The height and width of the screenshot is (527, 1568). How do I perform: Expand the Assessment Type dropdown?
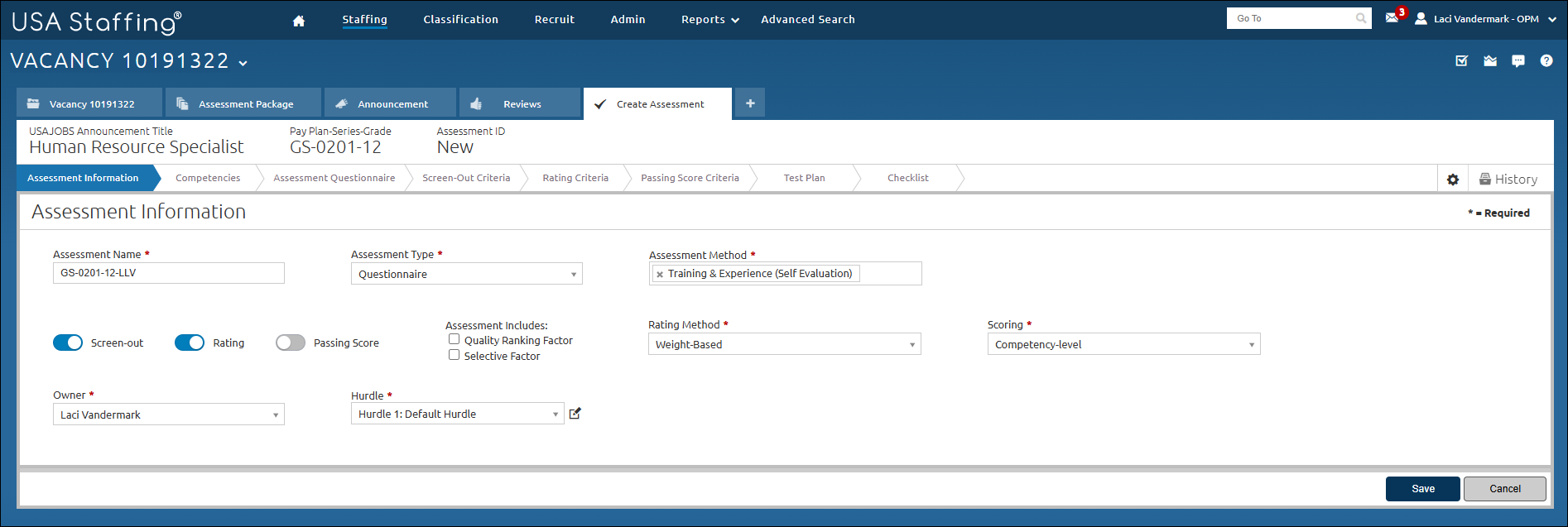(466, 274)
